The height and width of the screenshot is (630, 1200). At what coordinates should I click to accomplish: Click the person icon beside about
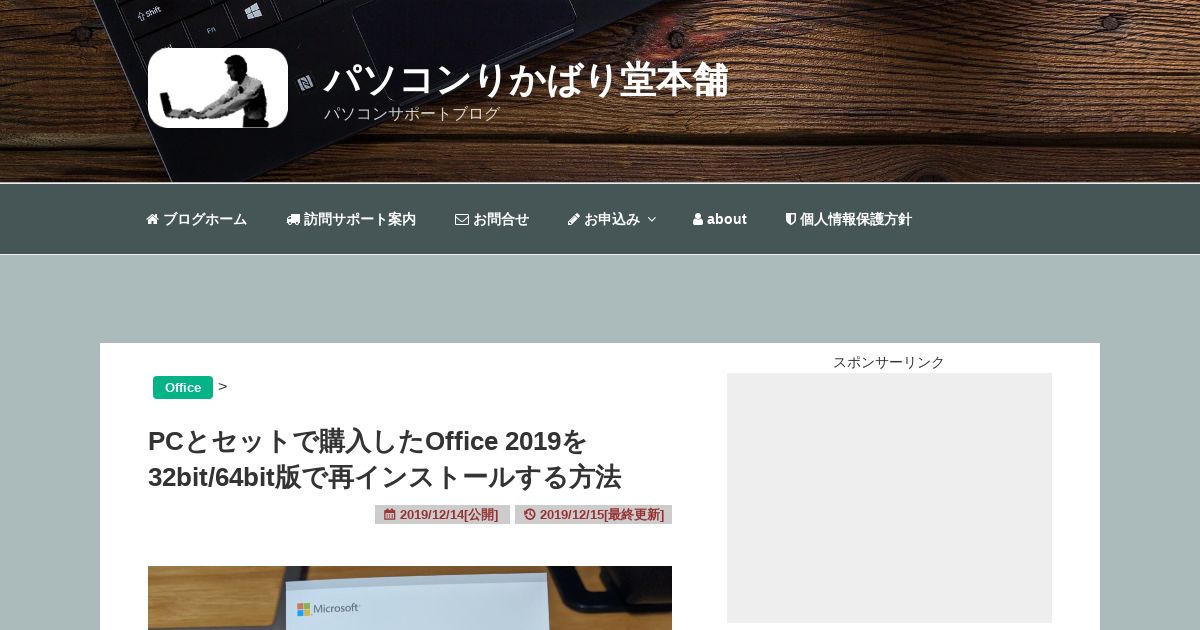[x=698, y=219]
